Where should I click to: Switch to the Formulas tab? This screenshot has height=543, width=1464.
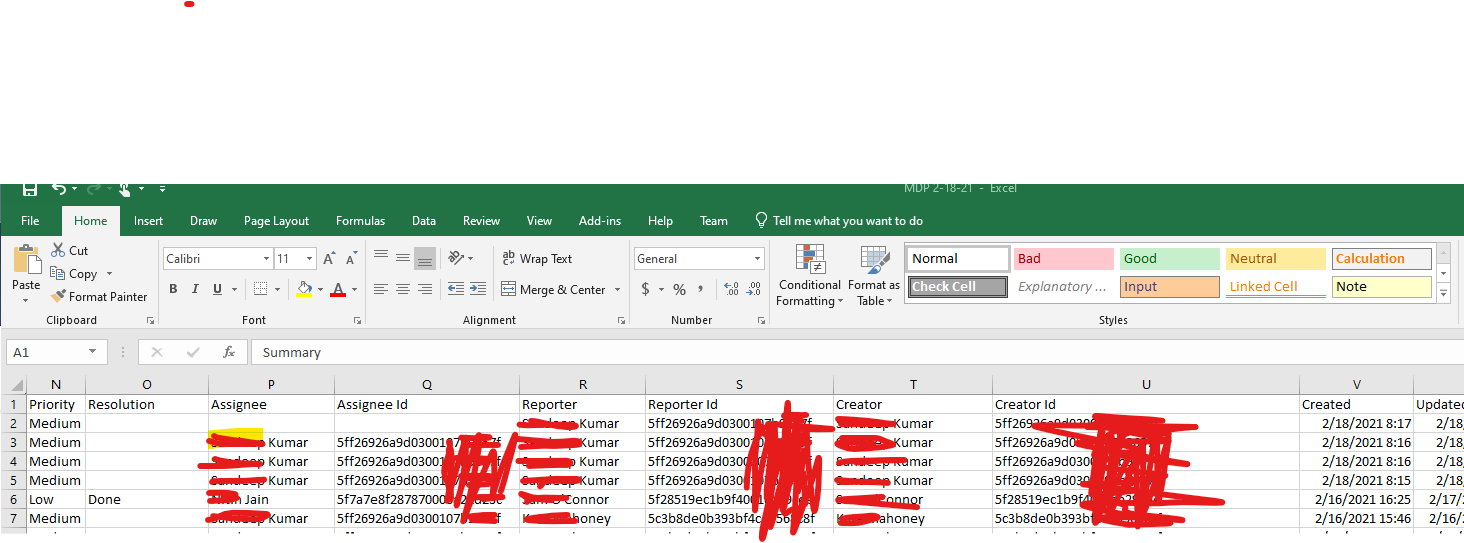point(360,221)
